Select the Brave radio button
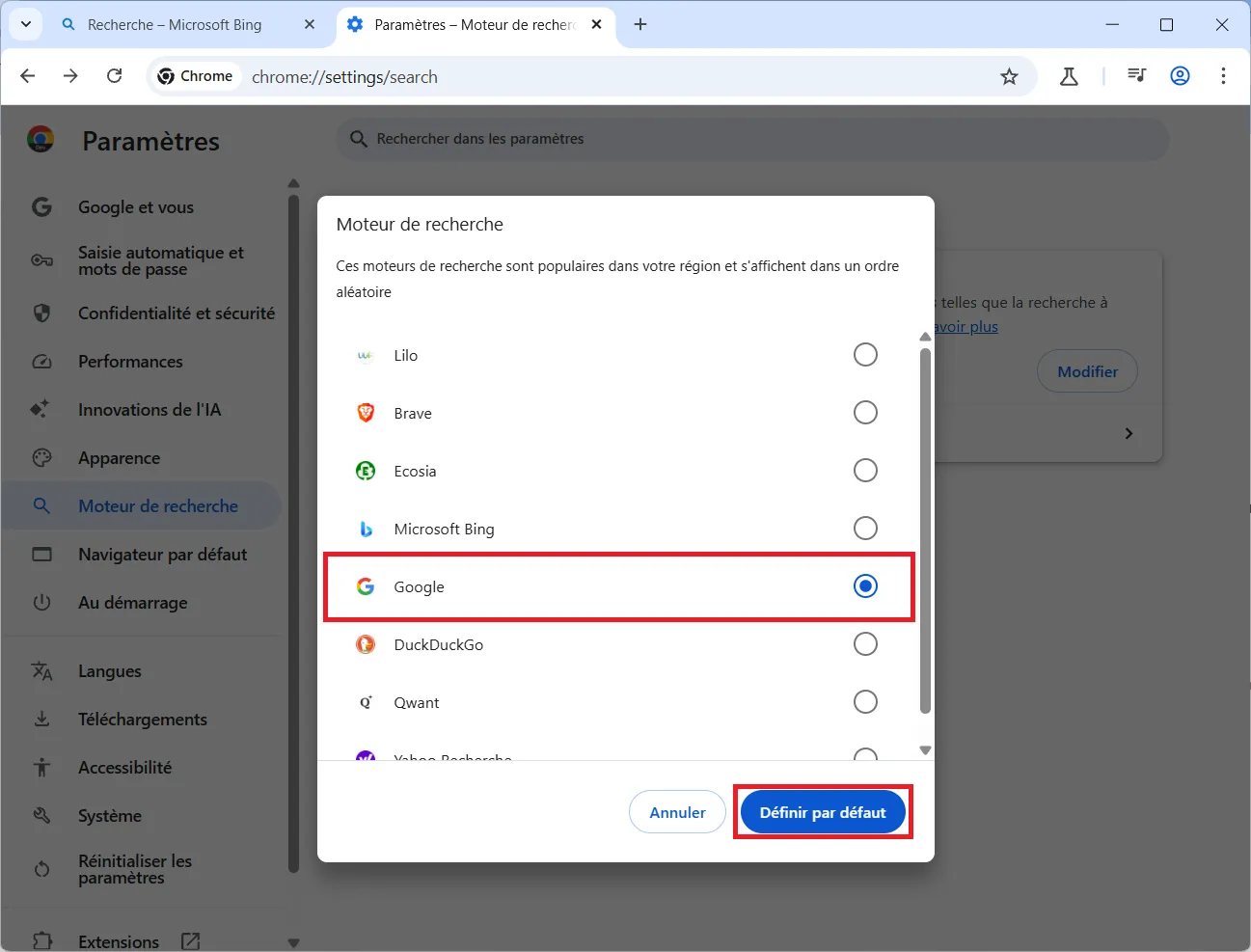 coord(865,413)
